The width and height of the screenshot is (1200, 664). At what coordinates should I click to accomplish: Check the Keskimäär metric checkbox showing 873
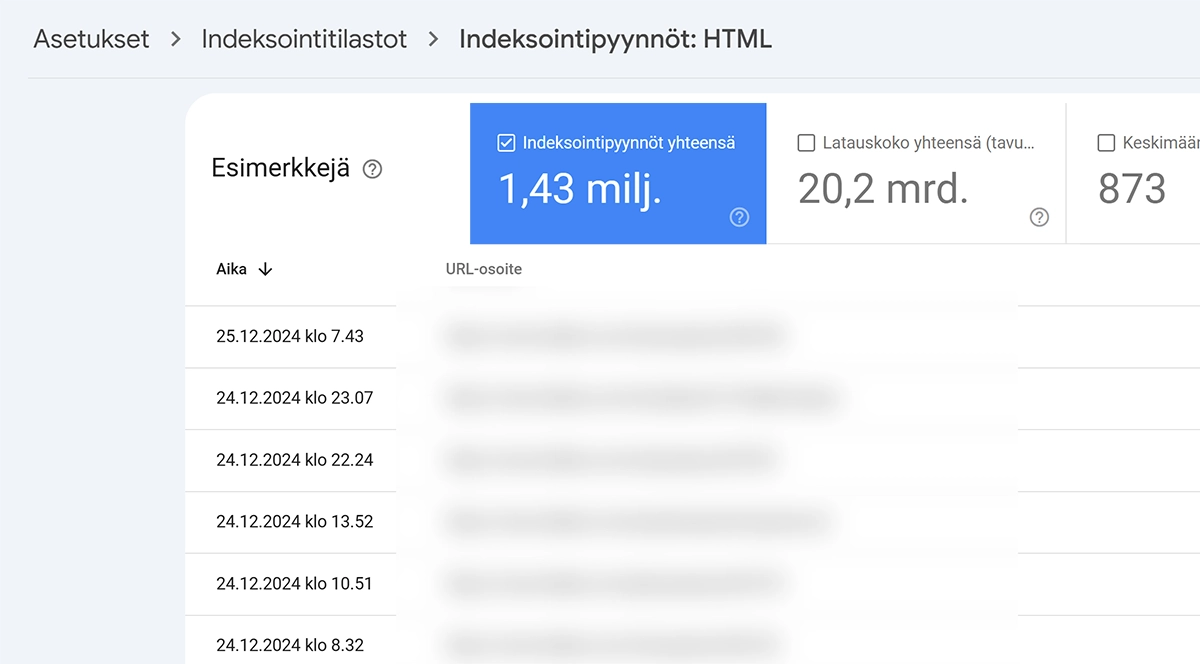point(1107,143)
